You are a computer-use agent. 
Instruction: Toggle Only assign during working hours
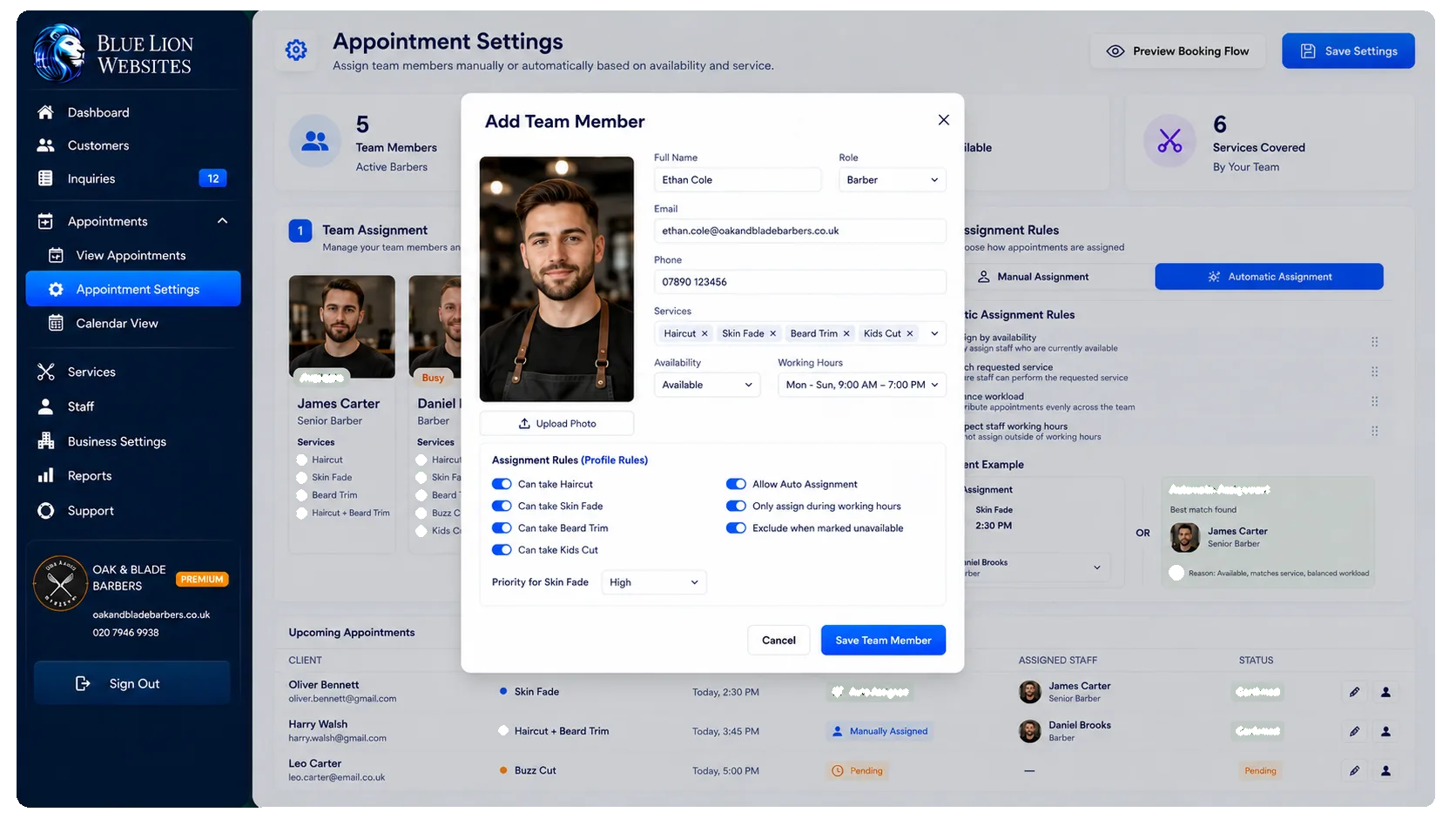(x=736, y=506)
